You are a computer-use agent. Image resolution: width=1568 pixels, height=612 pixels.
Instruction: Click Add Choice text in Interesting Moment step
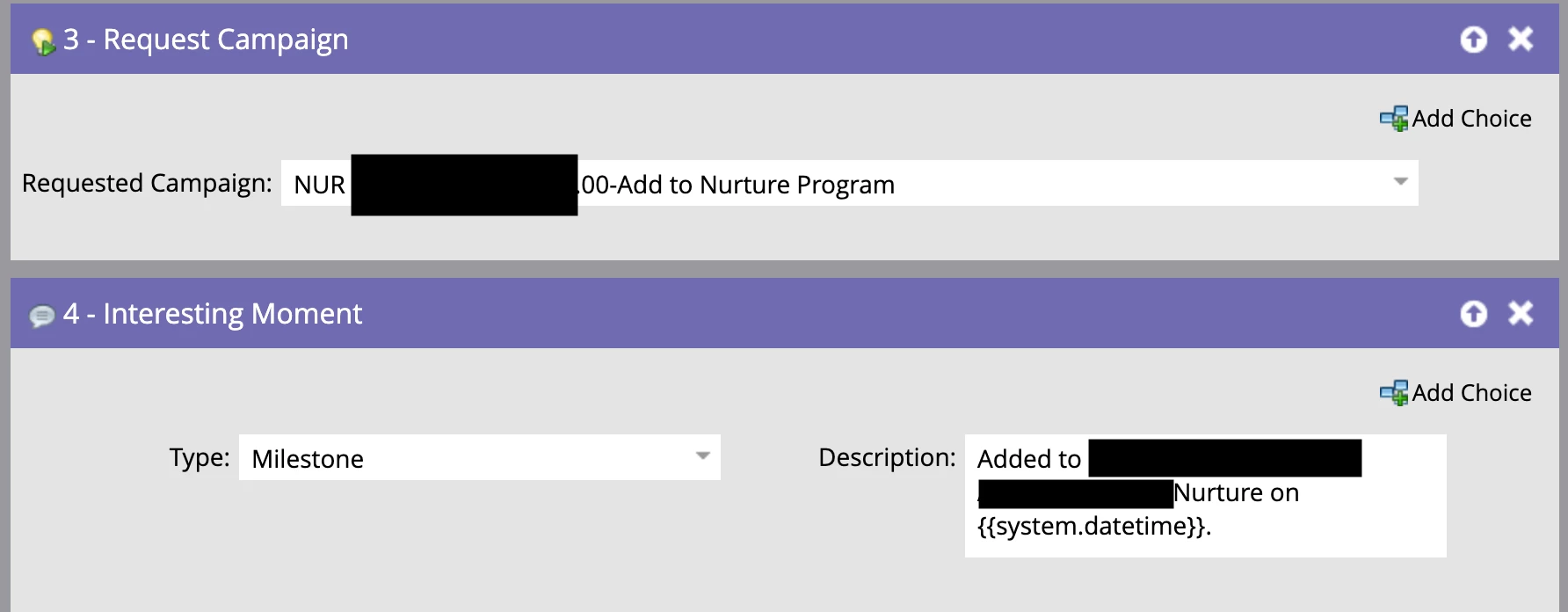1471,393
